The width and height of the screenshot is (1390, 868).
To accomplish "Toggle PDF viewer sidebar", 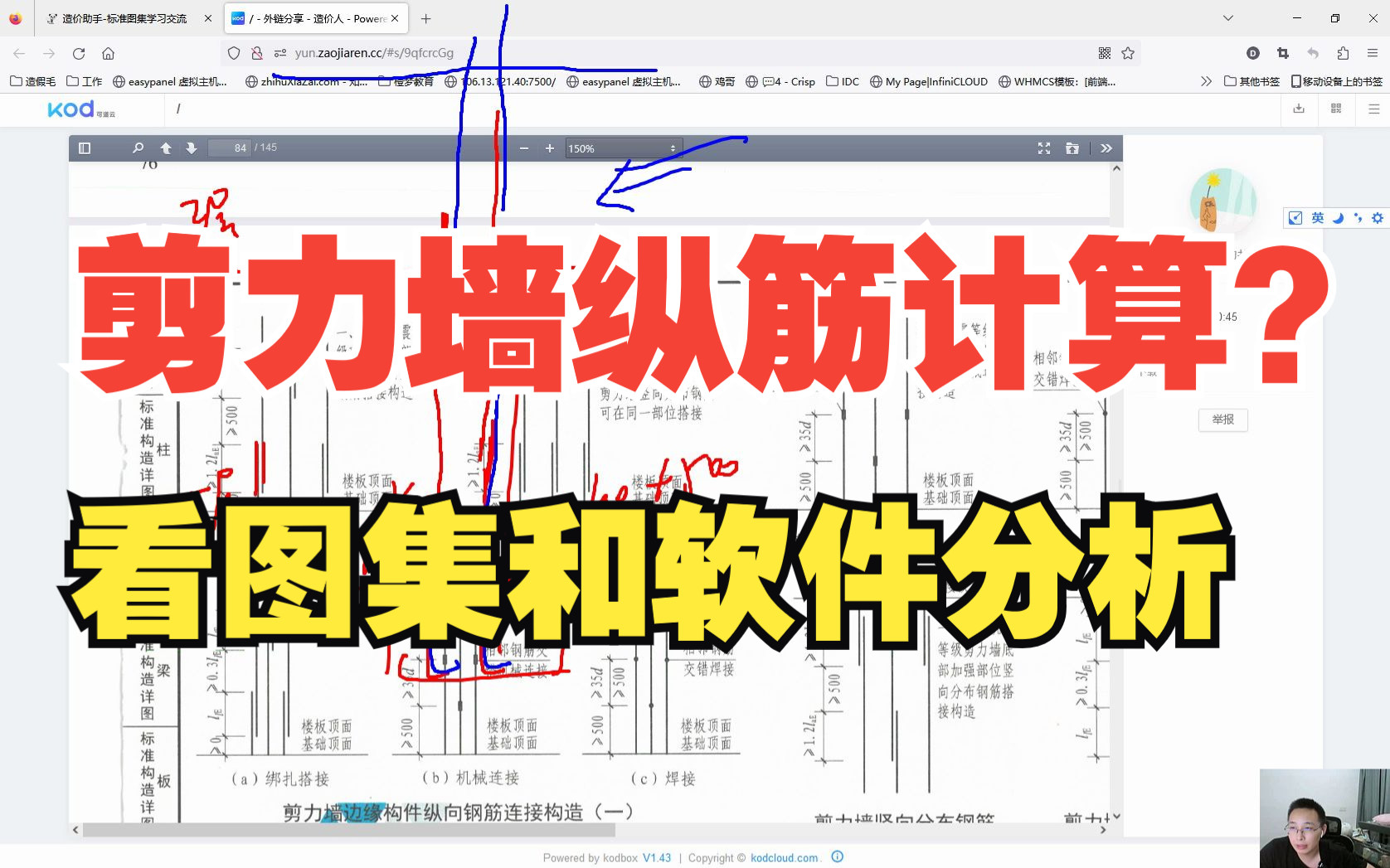I will [84, 148].
